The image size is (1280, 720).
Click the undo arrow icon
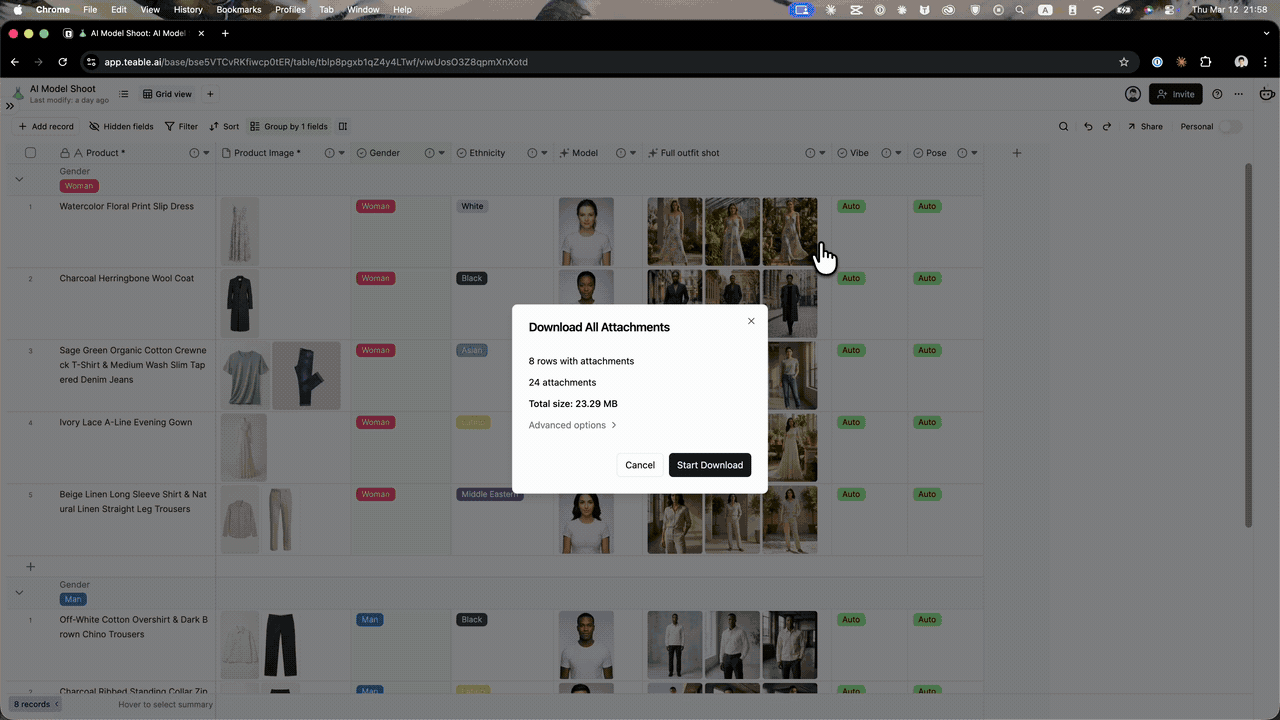(x=1089, y=127)
